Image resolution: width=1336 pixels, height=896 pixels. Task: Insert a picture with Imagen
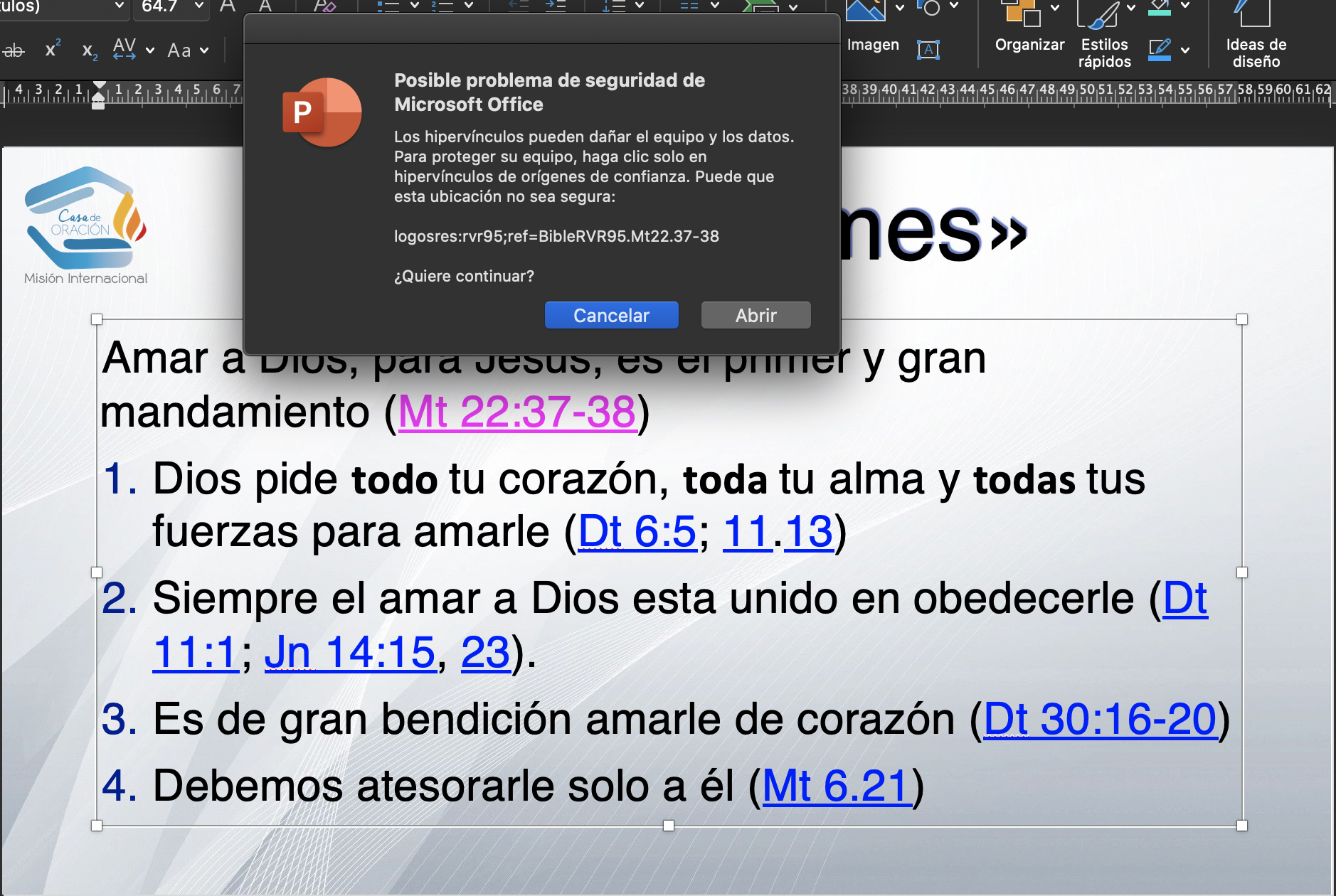(873, 27)
